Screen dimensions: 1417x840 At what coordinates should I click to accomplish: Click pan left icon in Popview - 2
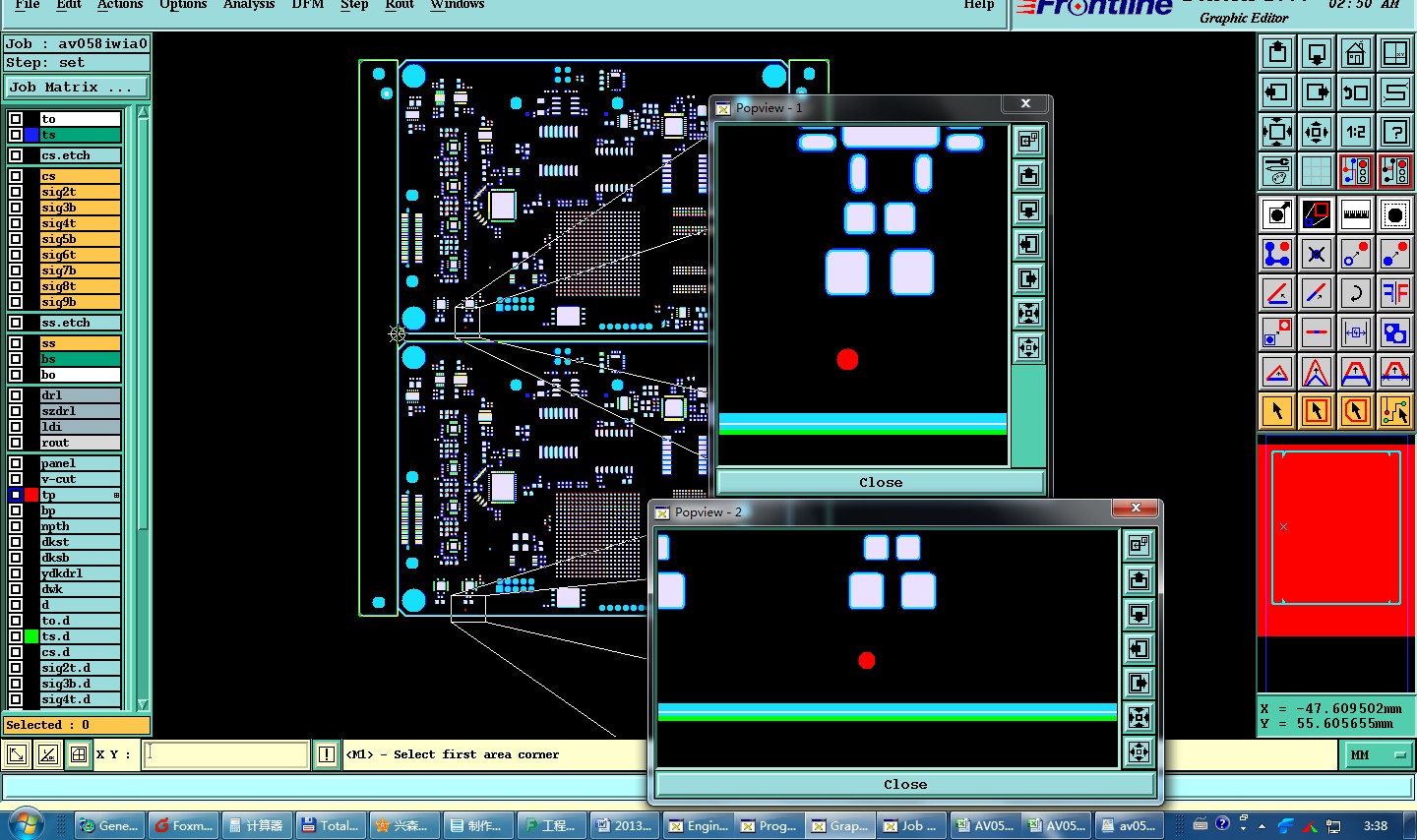pos(1139,648)
